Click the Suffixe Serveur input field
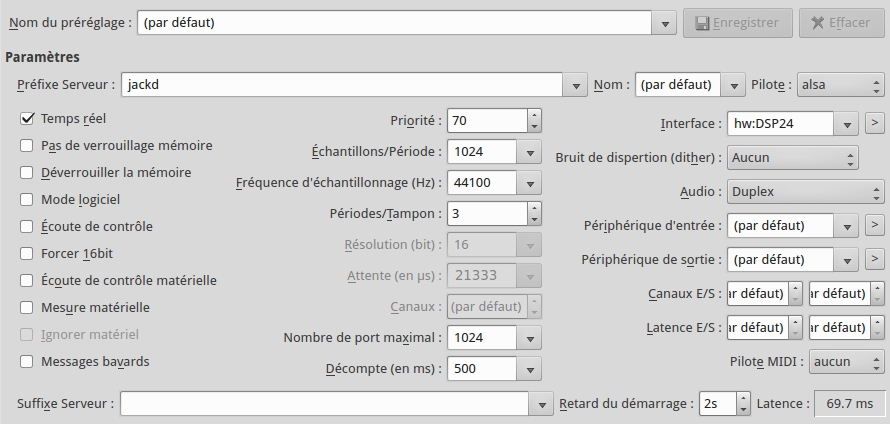Screen dimensions: 890x424 (326, 403)
